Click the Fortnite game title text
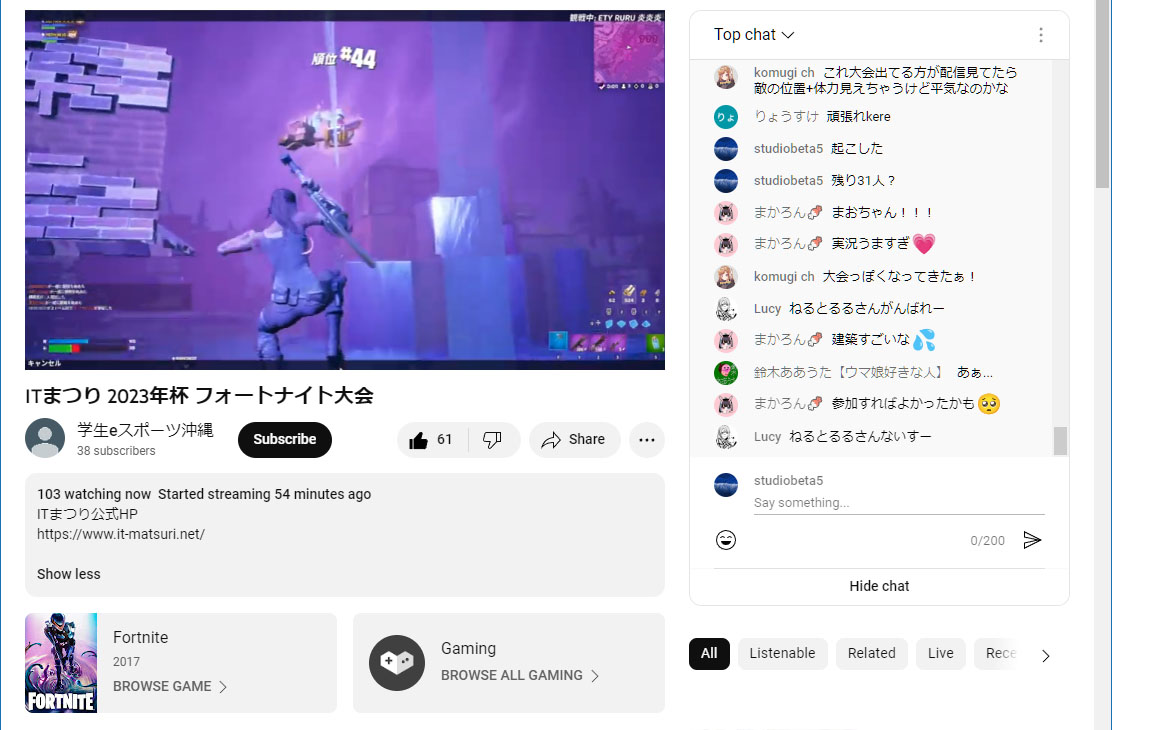 pyautogui.click(x=140, y=637)
